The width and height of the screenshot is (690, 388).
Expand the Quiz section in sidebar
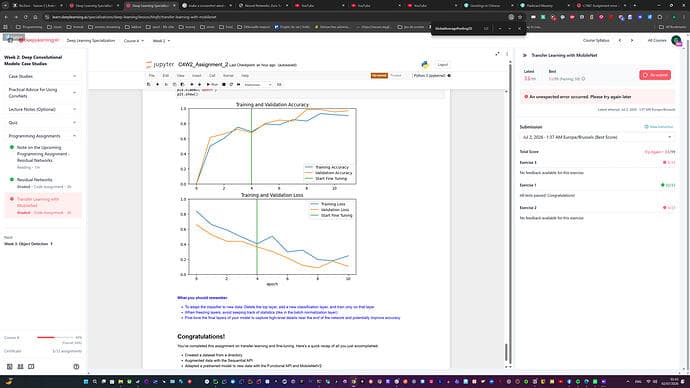click(x=42, y=123)
